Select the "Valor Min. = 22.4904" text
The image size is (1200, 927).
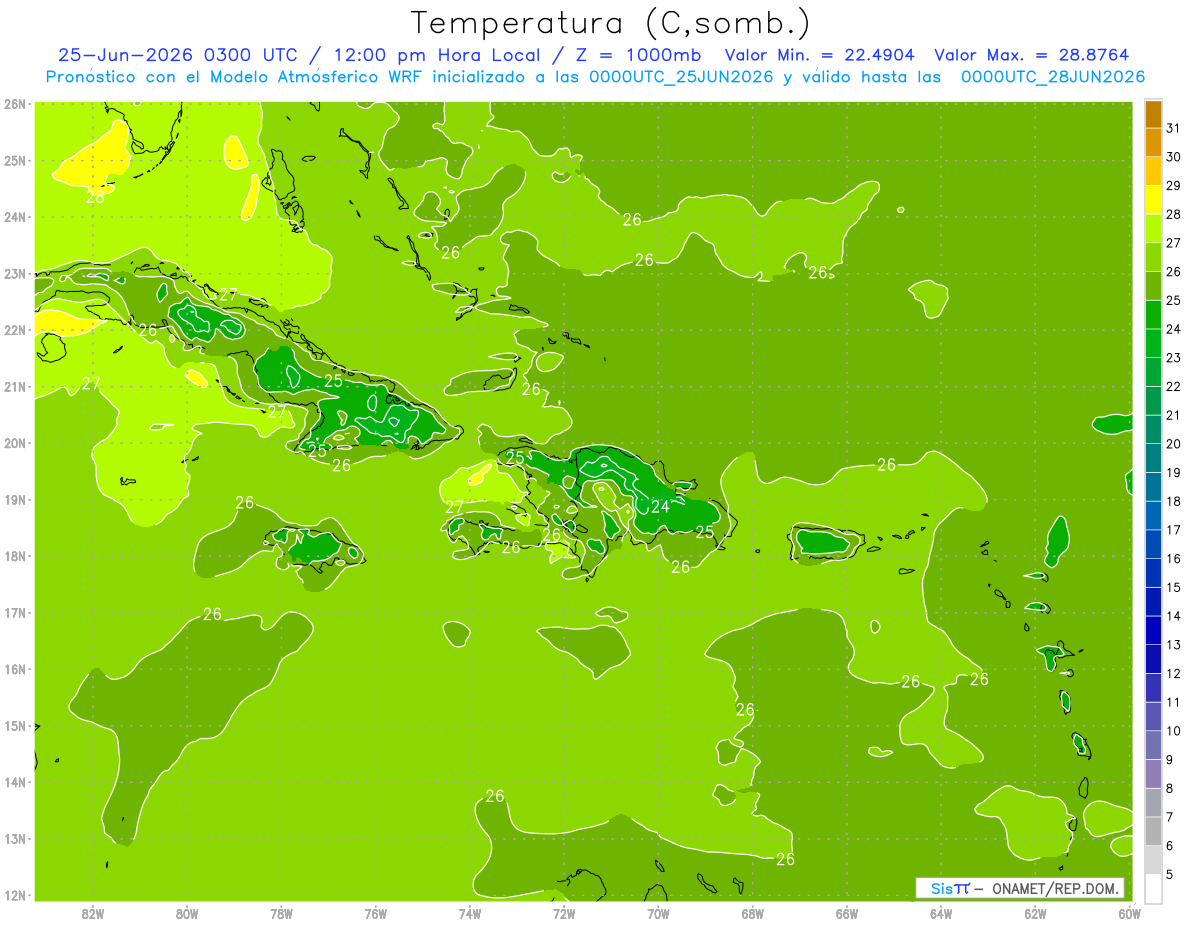(819, 55)
